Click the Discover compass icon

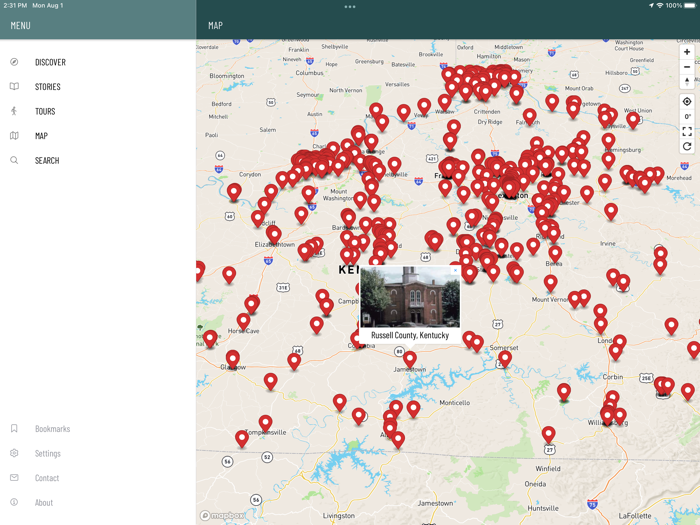coord(14,62)
